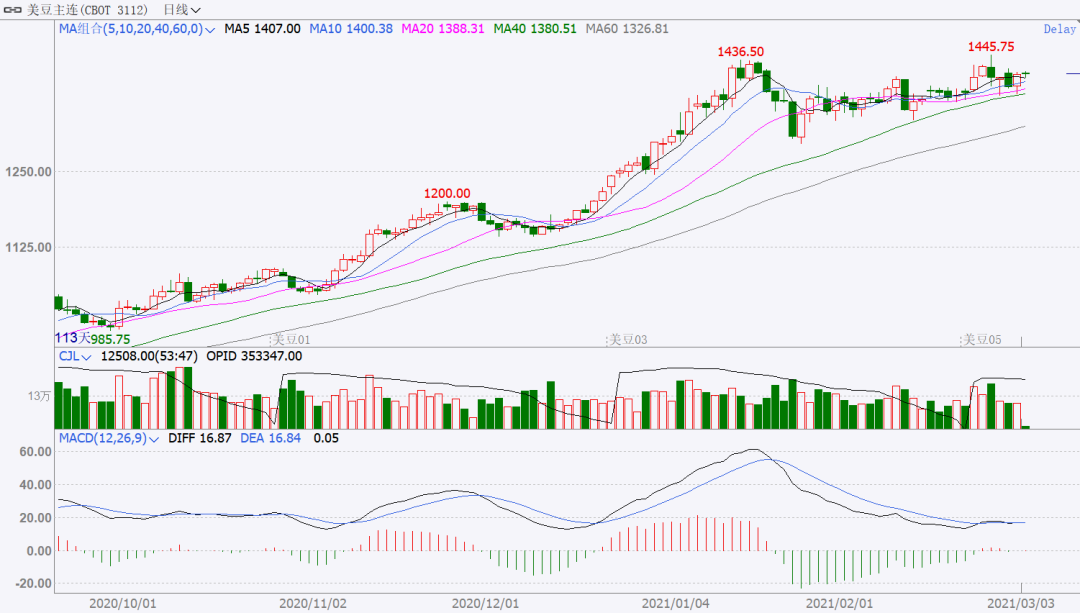Click the 美豆05 contract marker

[982, 340]
